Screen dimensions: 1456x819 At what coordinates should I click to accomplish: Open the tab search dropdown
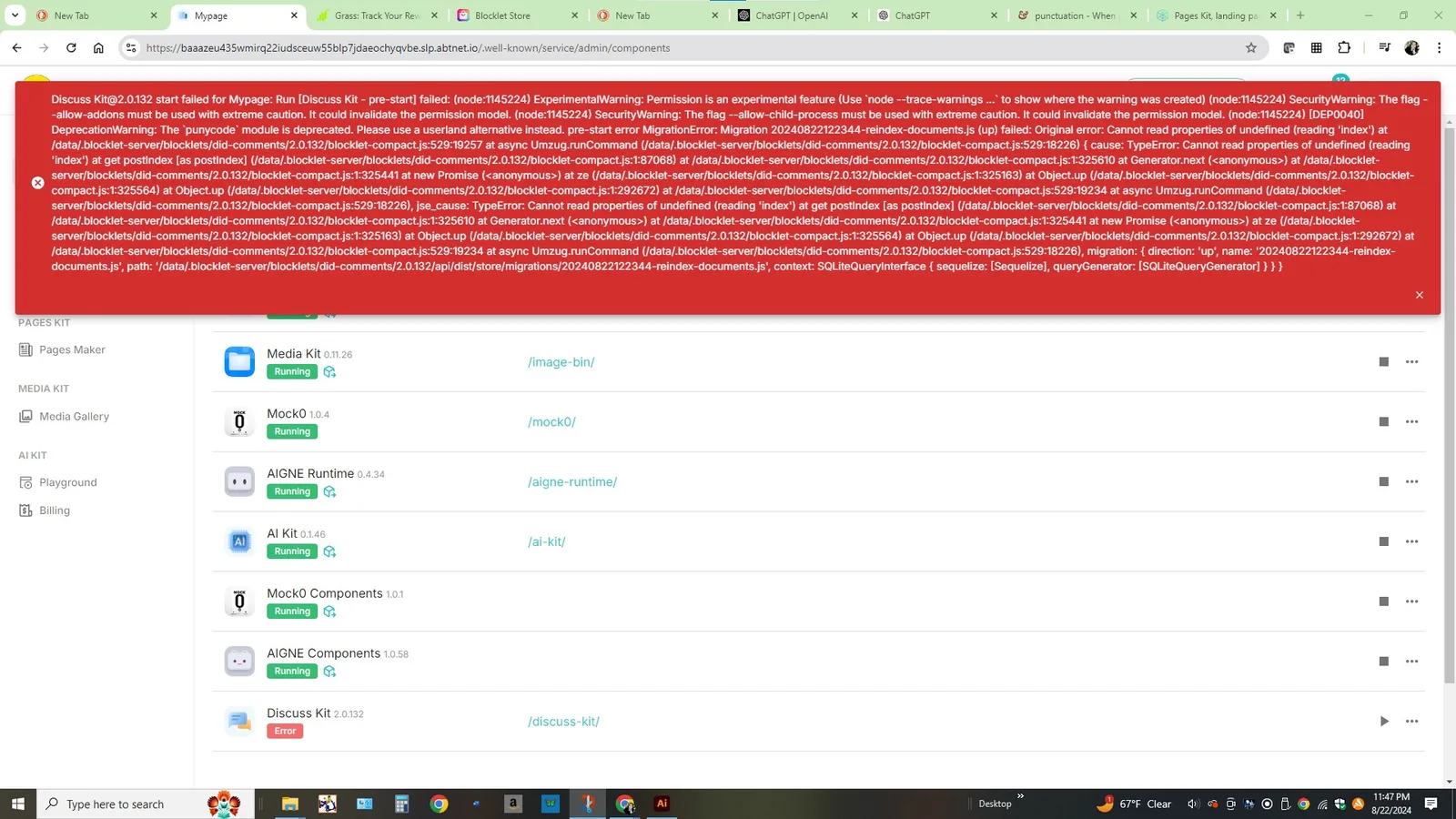pos(15,15)
